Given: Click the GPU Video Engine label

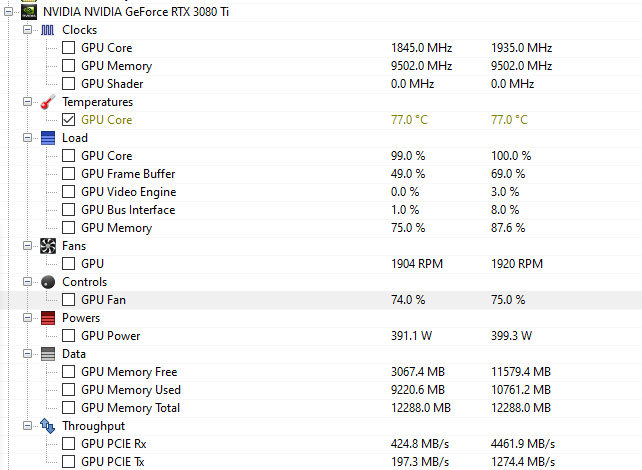Looking at the screenshot, I should pos(128,192).
